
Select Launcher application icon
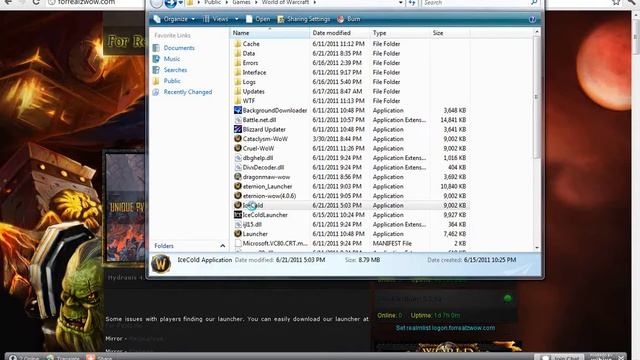[x=238, y=233]
